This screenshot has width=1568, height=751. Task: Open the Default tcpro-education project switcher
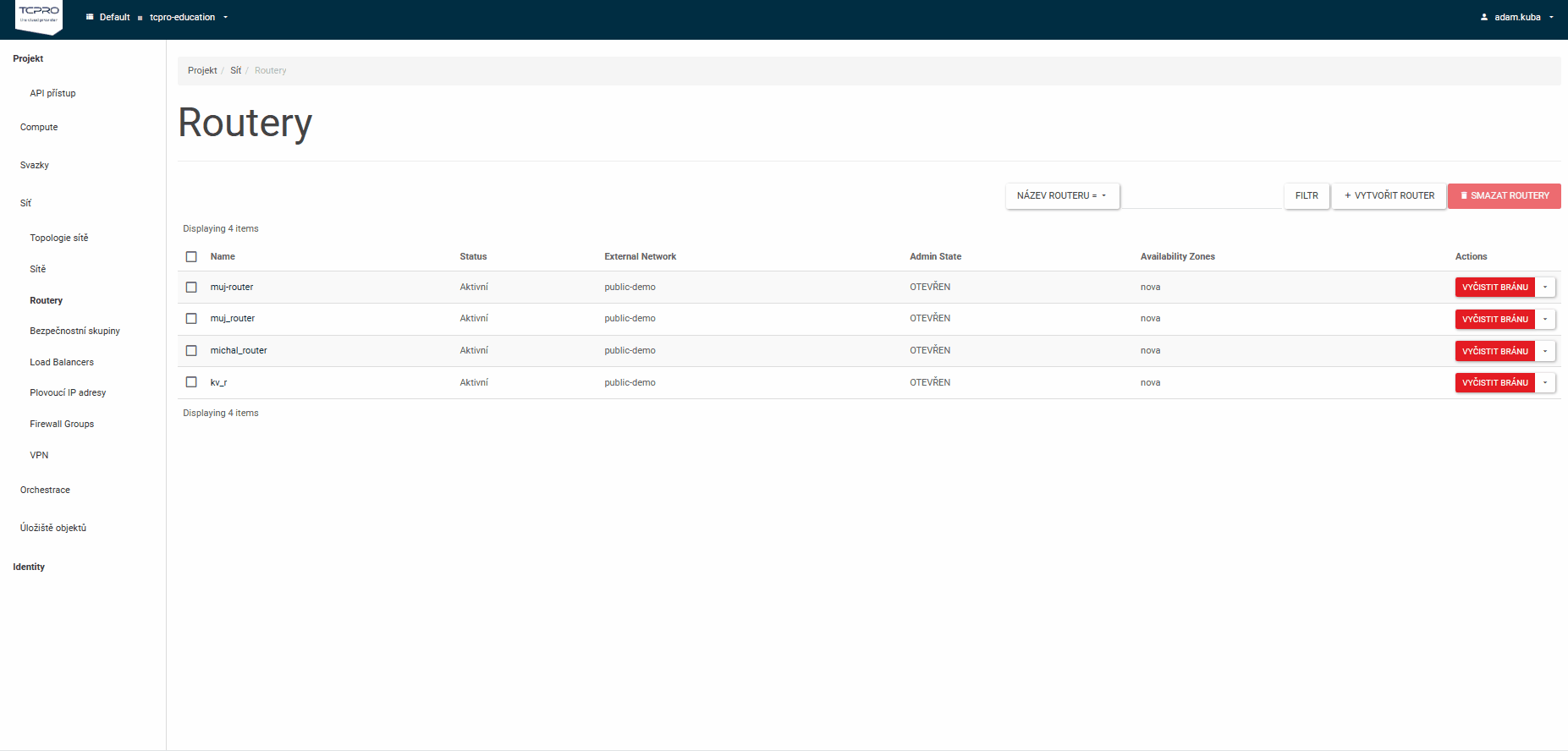point(157,17)
